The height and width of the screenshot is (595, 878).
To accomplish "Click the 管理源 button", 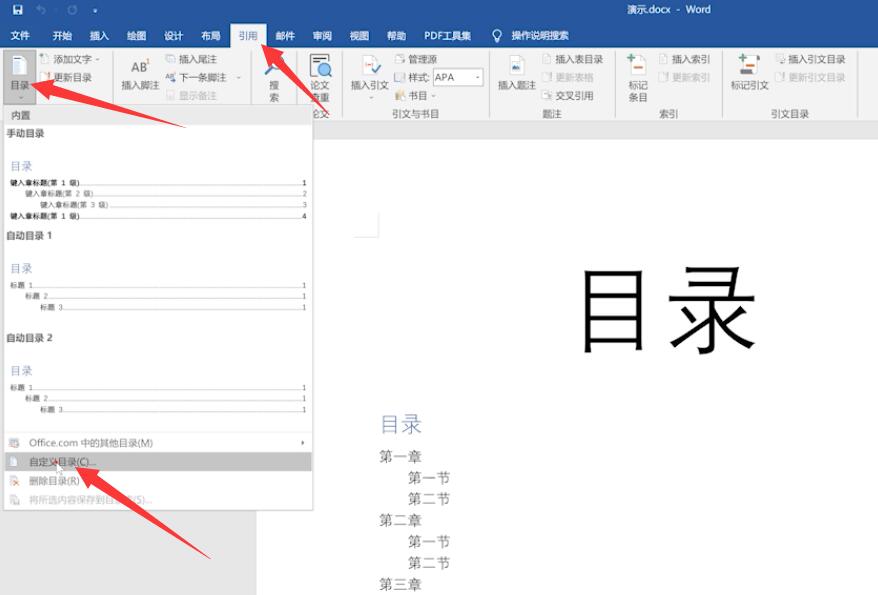I will [x=416, y=59].
